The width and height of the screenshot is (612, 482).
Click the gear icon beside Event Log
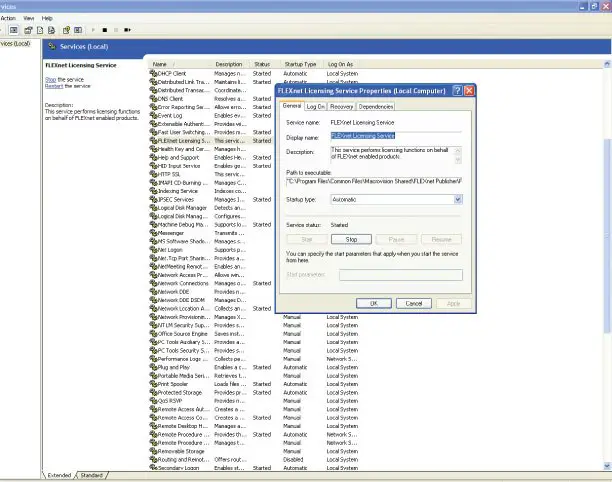(153, 116)
